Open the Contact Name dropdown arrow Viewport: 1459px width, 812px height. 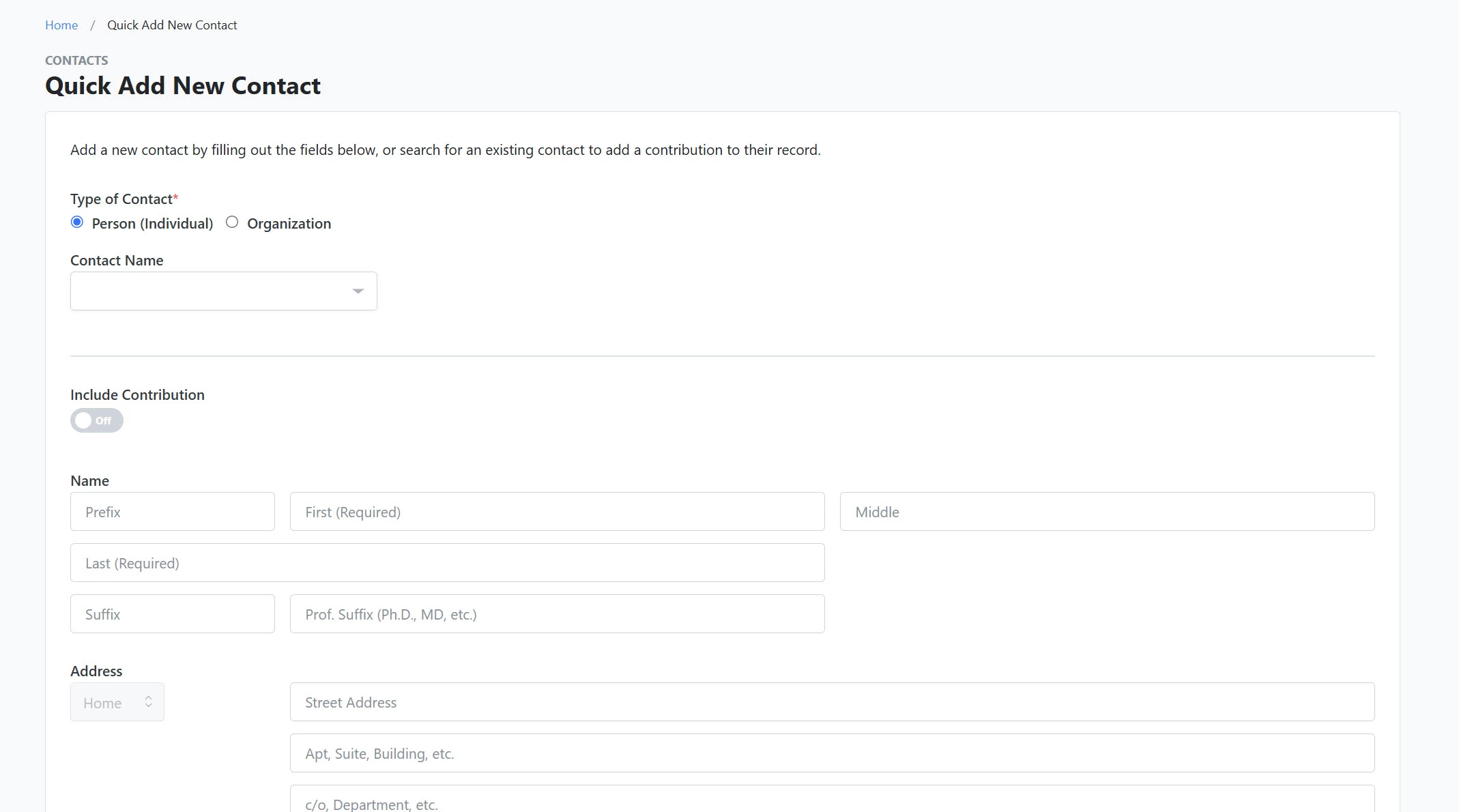tap(358, 291)
